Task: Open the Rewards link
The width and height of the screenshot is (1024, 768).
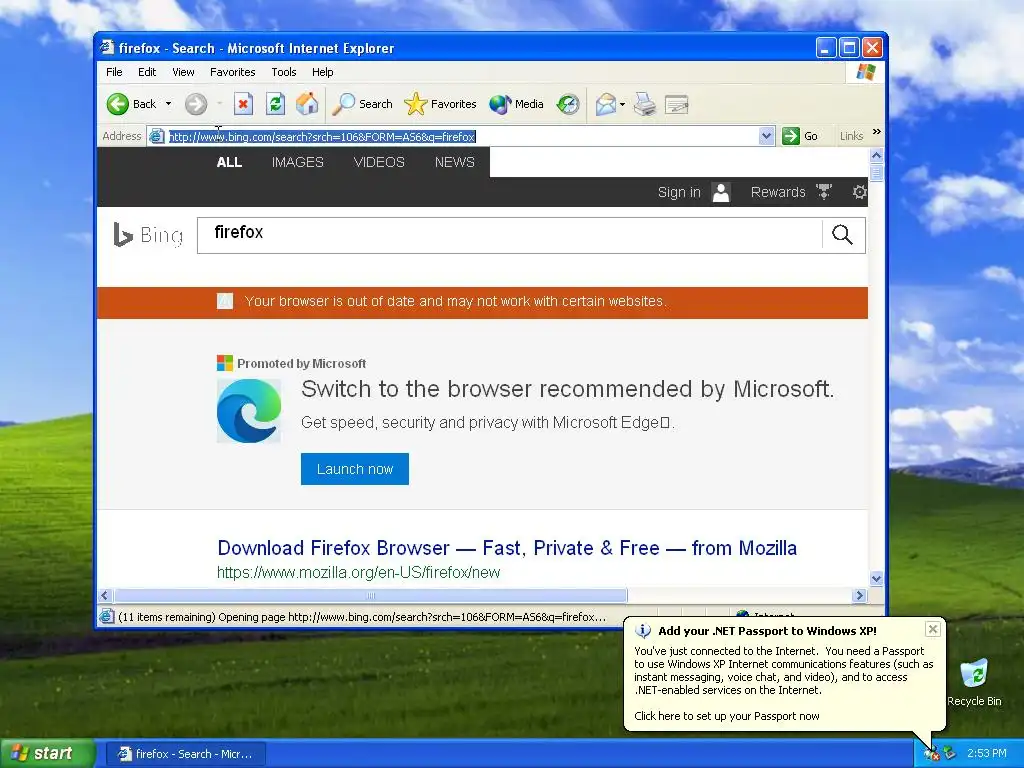Action: point(778,192)
